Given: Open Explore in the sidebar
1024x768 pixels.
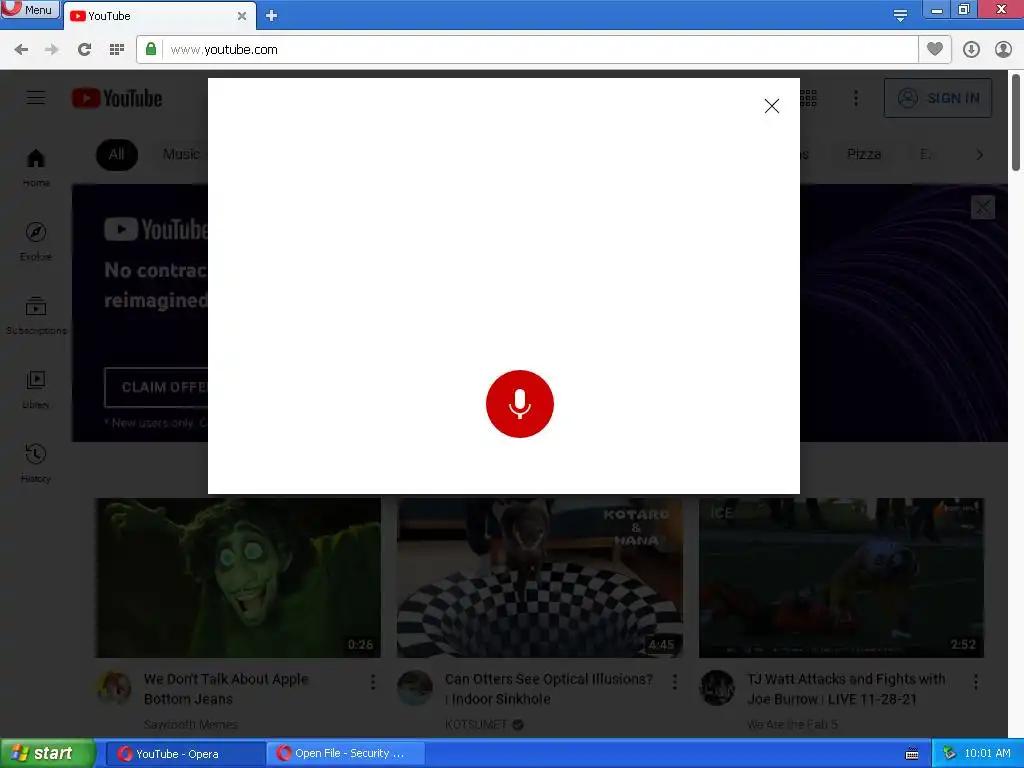Looking at the screenshot, I should click(x=36, y=242).
